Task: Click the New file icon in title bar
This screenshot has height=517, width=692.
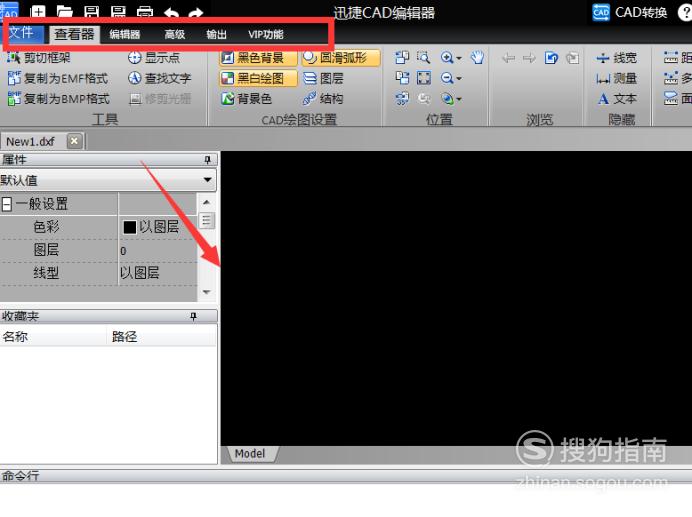Action: point(38,11)
